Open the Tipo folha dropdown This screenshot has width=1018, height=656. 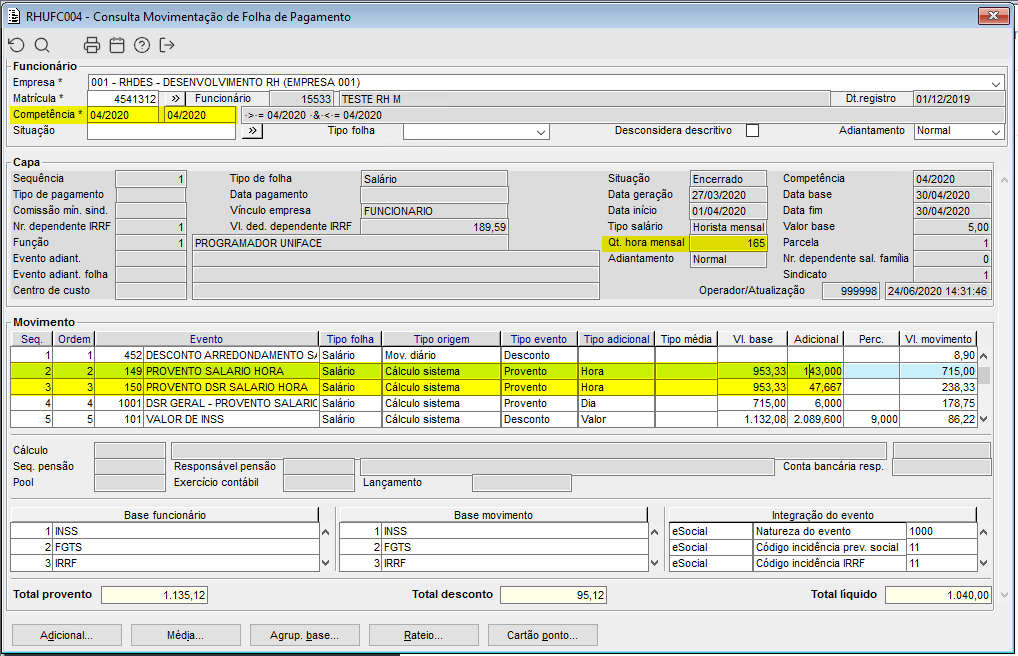click(x=541, y=132)
